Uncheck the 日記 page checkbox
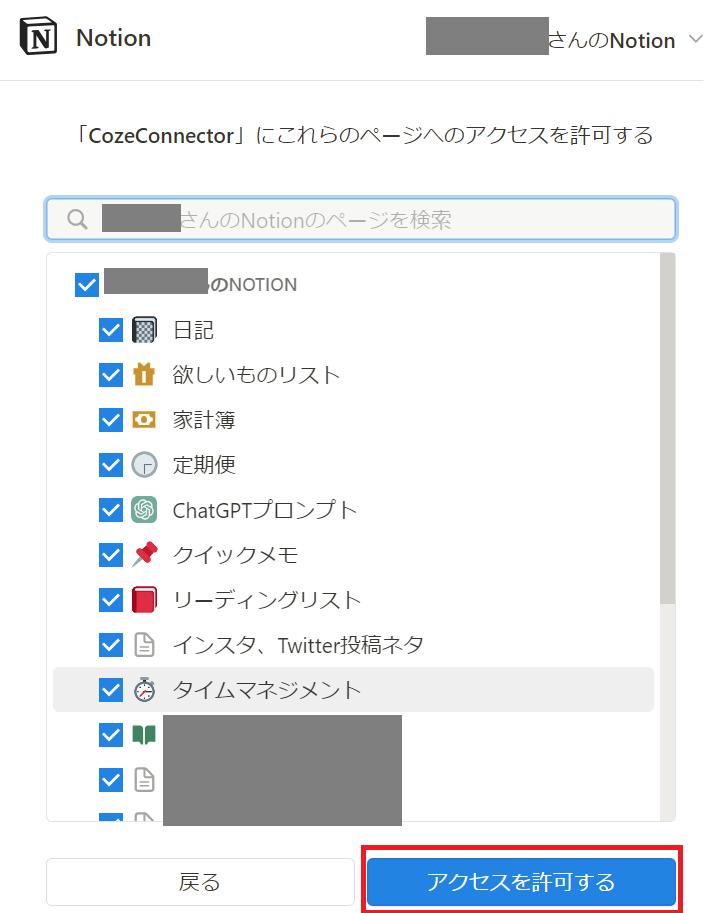This screenshot has height=913, width=705. pyautogui.click(x=111, y=330)
